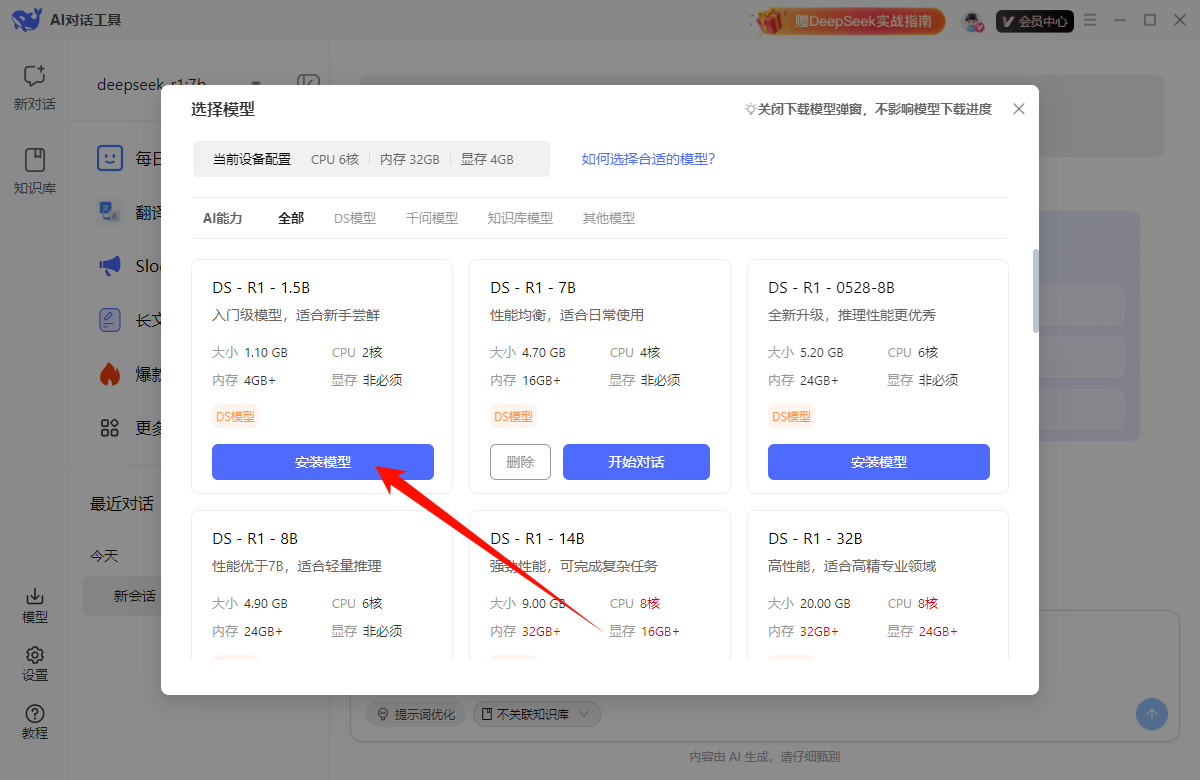Expand the deepseek model selector dropdown
The image size is (1200, 780).
click(x=256, y=84)
